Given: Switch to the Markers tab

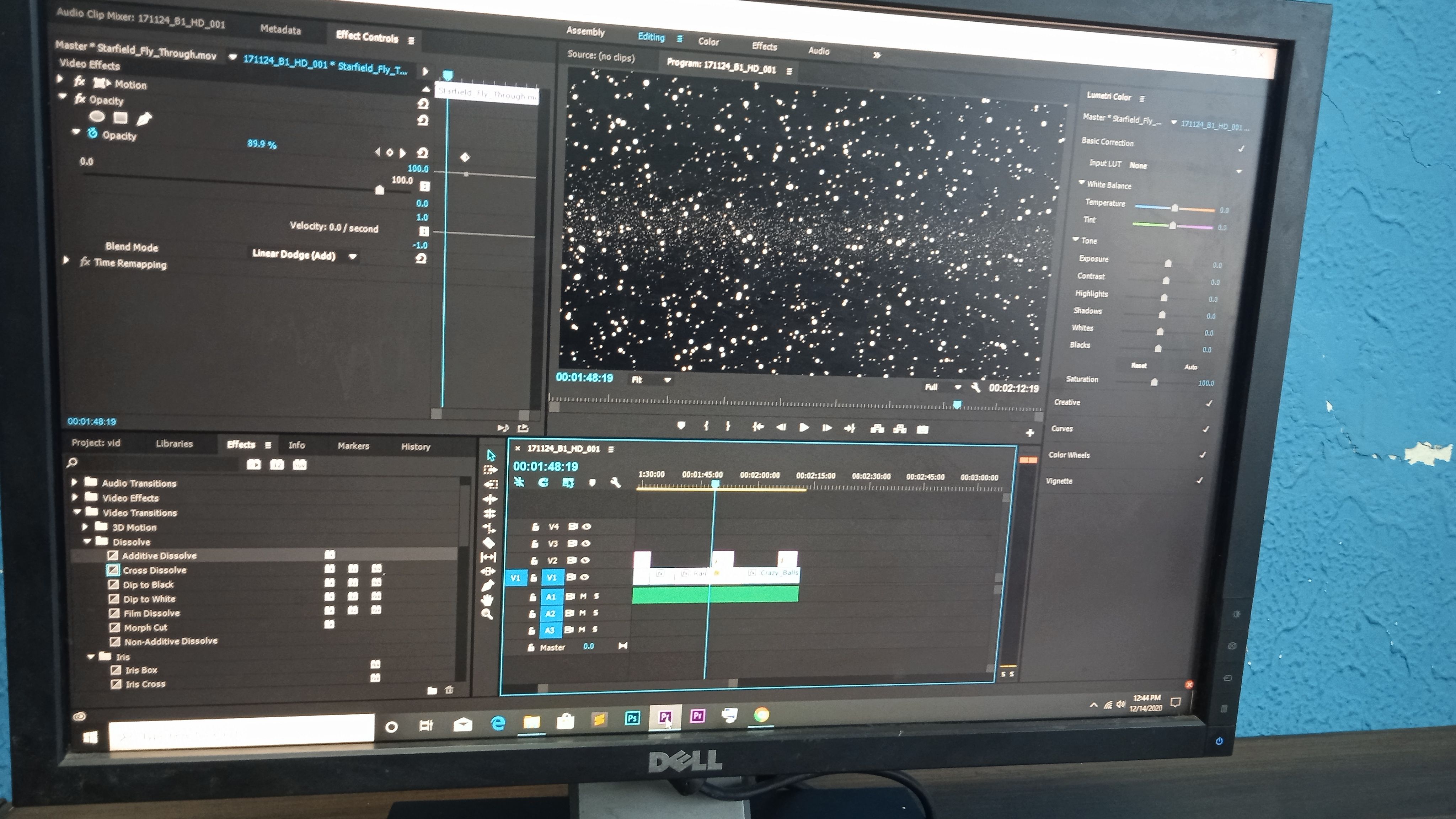Looking at the screenshot, I should coord(353,446).
